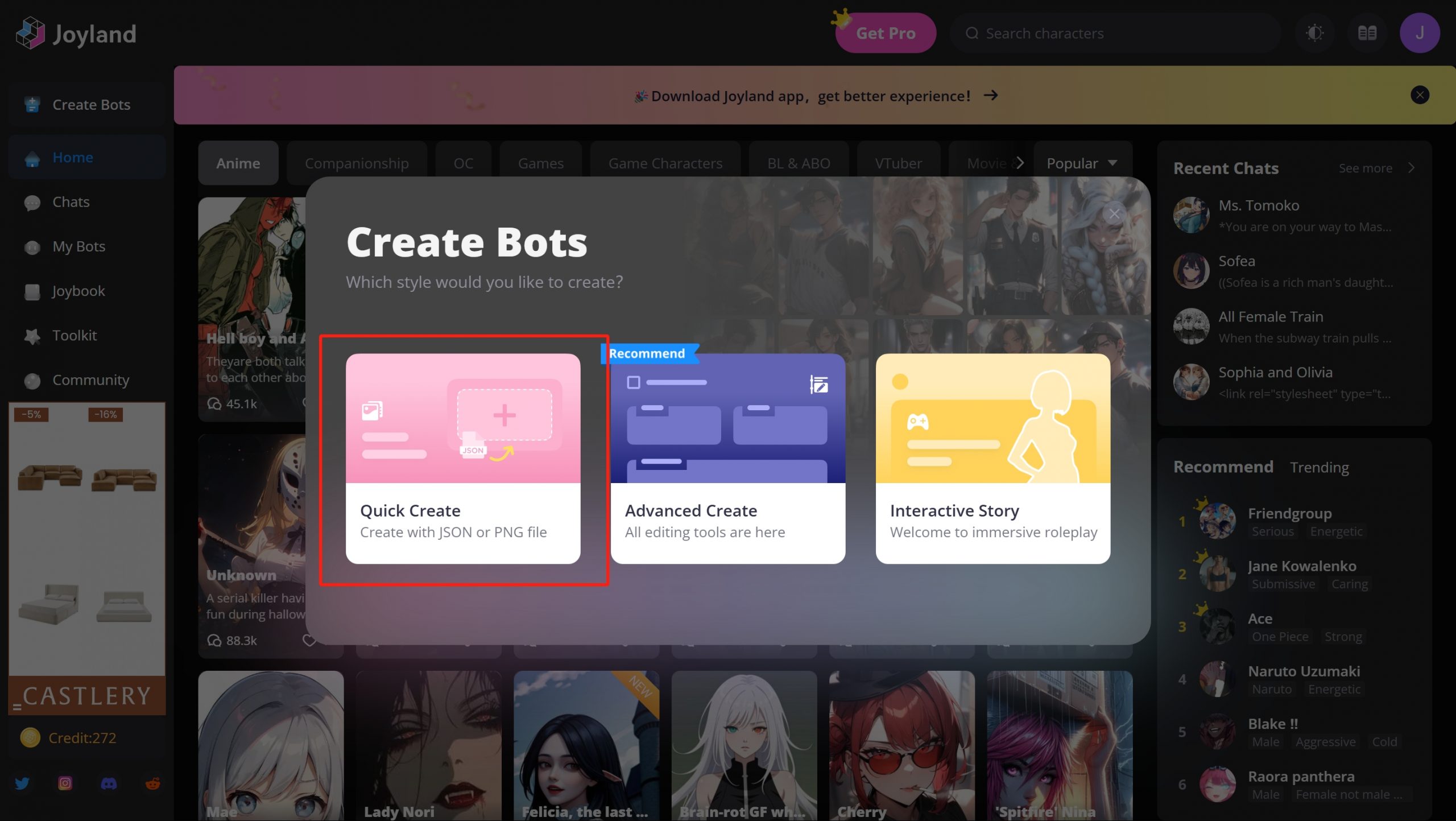Select the Companionship category tab

click(x=357, y=163)
